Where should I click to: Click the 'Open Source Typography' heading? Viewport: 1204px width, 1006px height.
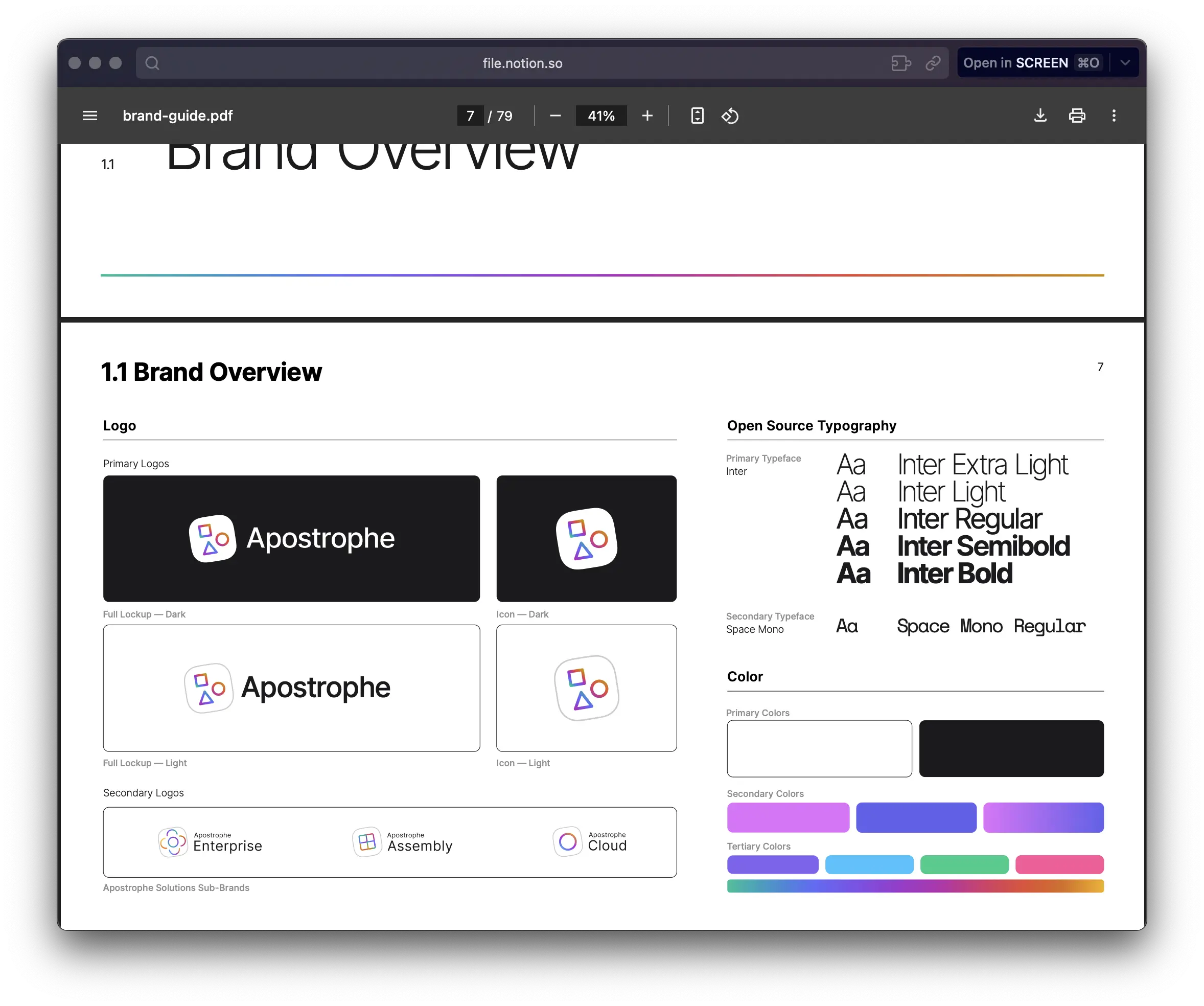[x=811, y=426]
